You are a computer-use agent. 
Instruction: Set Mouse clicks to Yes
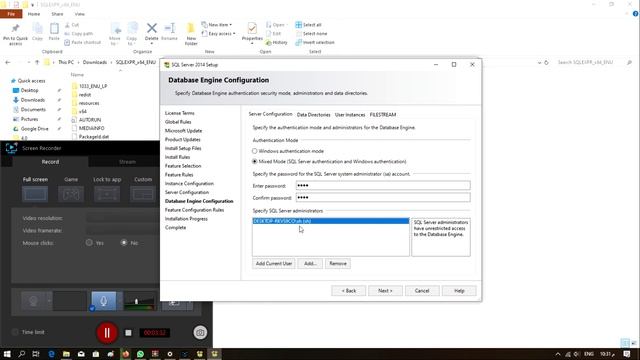89,242
